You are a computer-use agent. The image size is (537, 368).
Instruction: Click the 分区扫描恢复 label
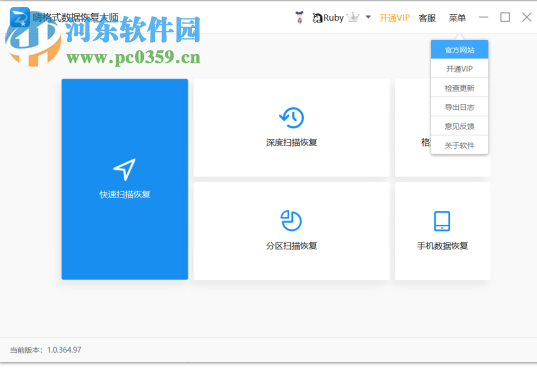291,246
